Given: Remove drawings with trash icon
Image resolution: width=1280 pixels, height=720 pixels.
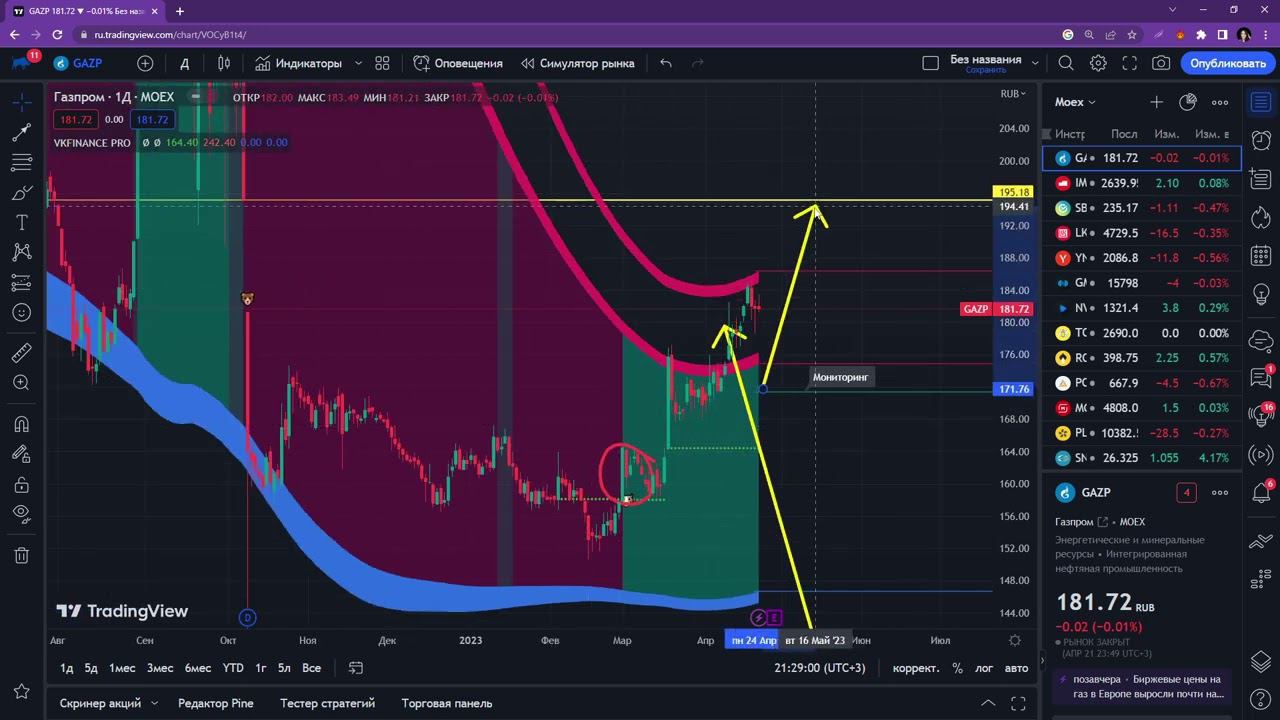Looking at the screenshot, I should point(22,556).
